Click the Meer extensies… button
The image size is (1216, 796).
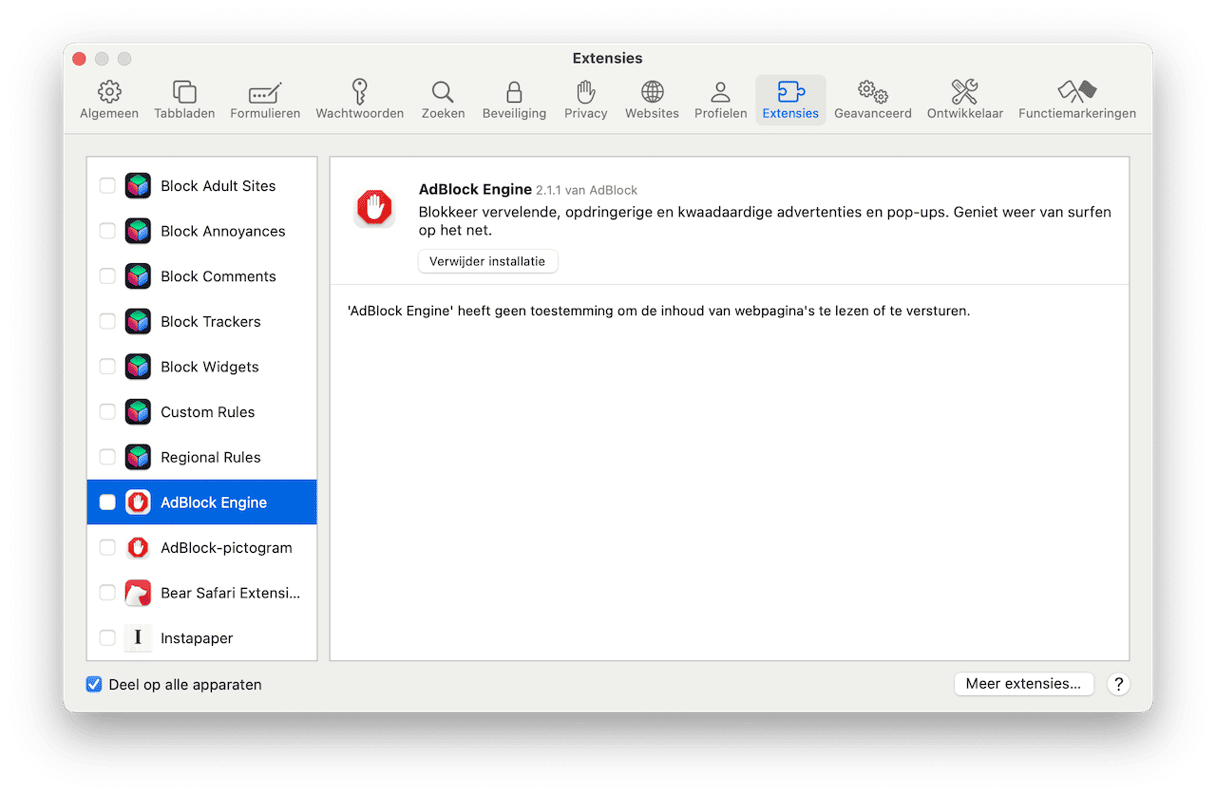point(1023,684)
